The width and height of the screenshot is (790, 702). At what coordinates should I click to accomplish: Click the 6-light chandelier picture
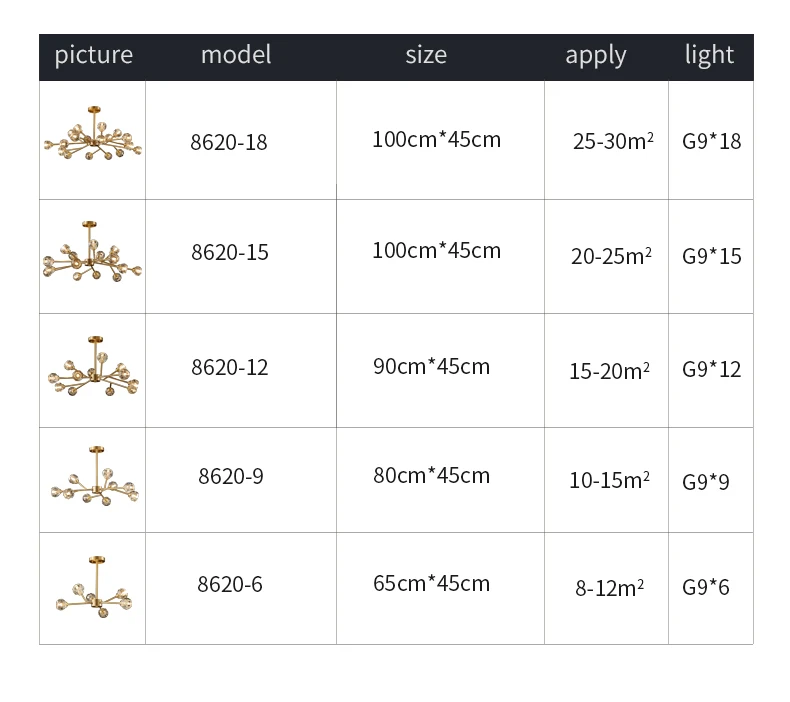pyautogui.click(x=94, y=587)
